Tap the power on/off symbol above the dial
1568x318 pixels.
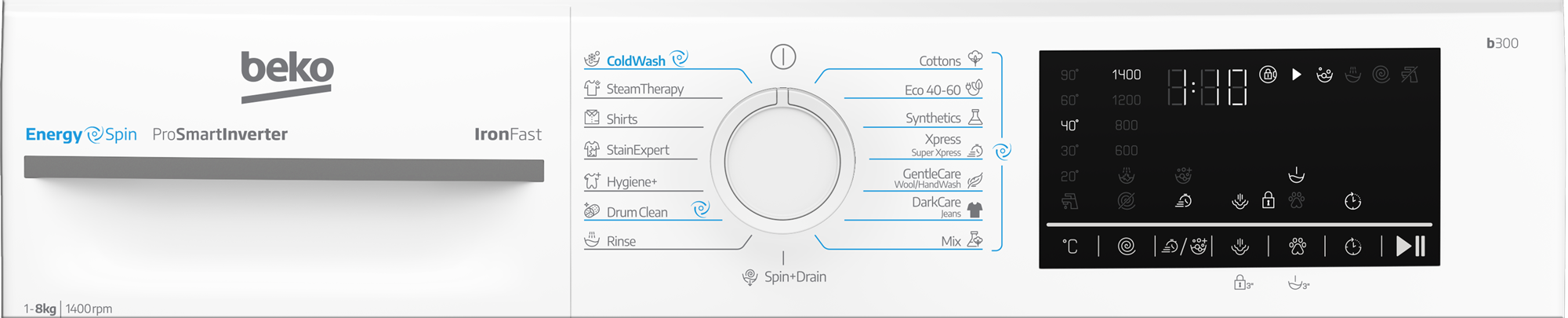pyautogui.click(x=782, y=57)
